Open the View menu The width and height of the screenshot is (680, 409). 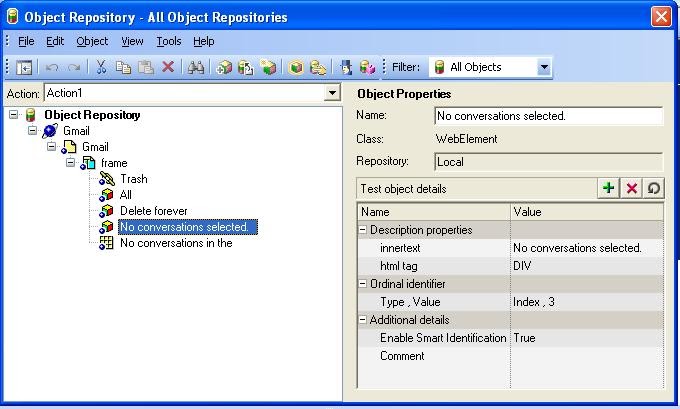coord(132,41)
